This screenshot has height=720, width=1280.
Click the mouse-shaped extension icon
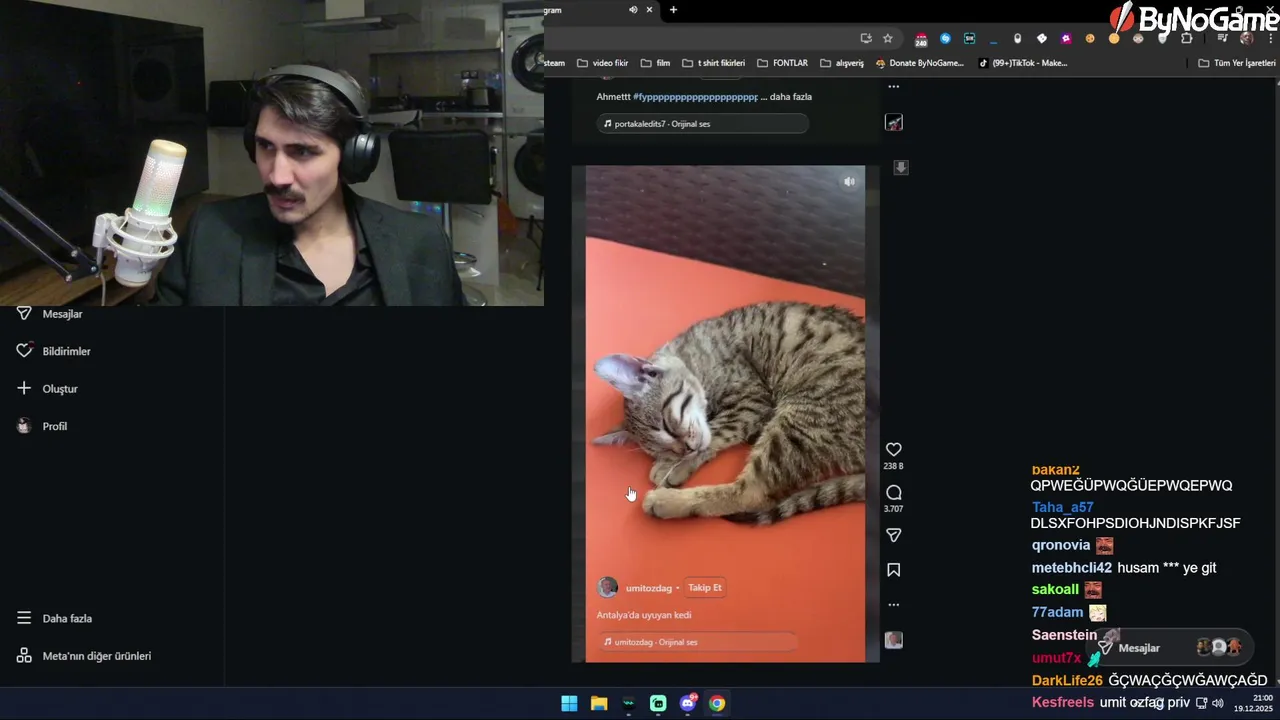(1018, 39)
